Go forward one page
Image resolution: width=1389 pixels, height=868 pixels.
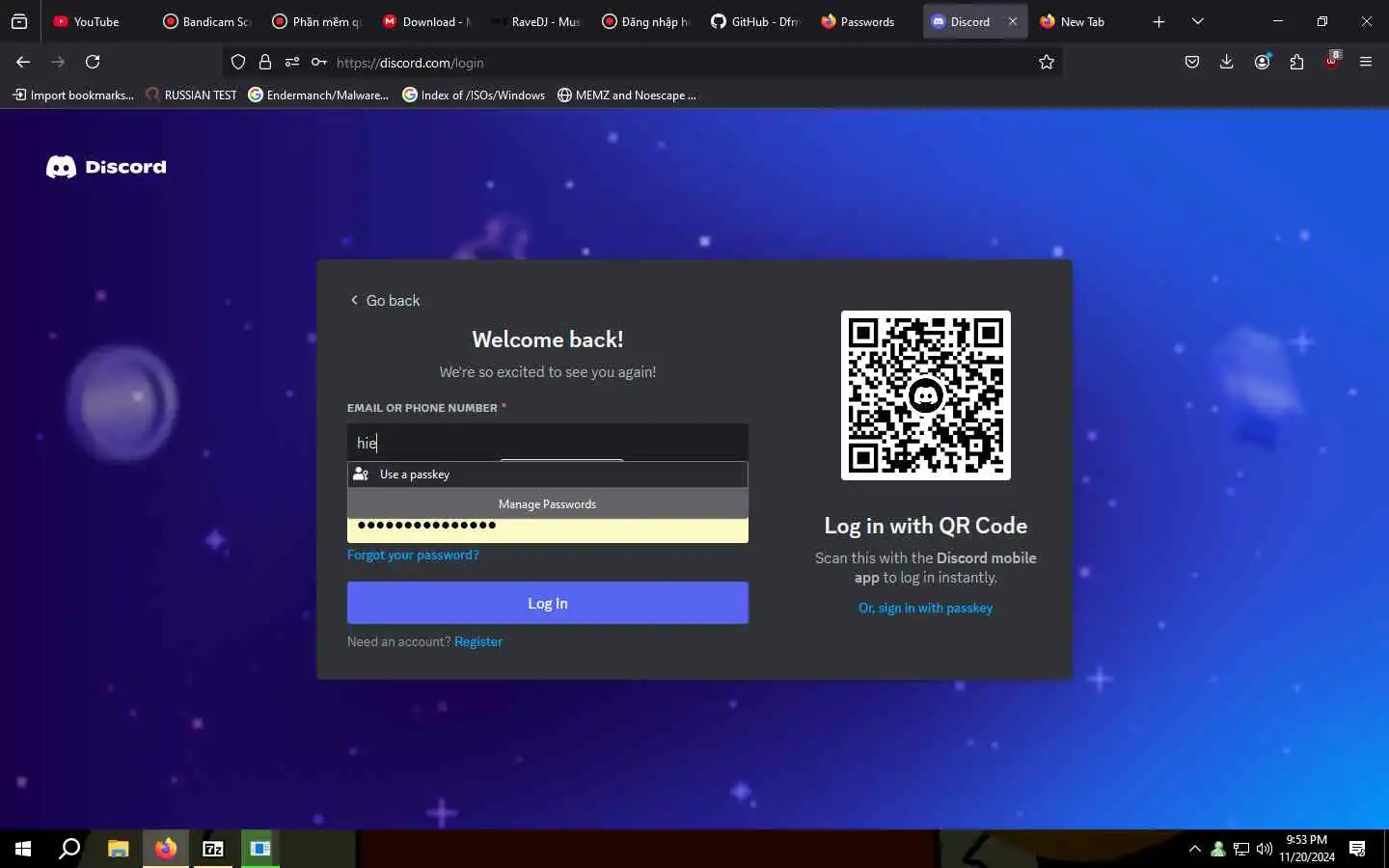pos(58,62)
